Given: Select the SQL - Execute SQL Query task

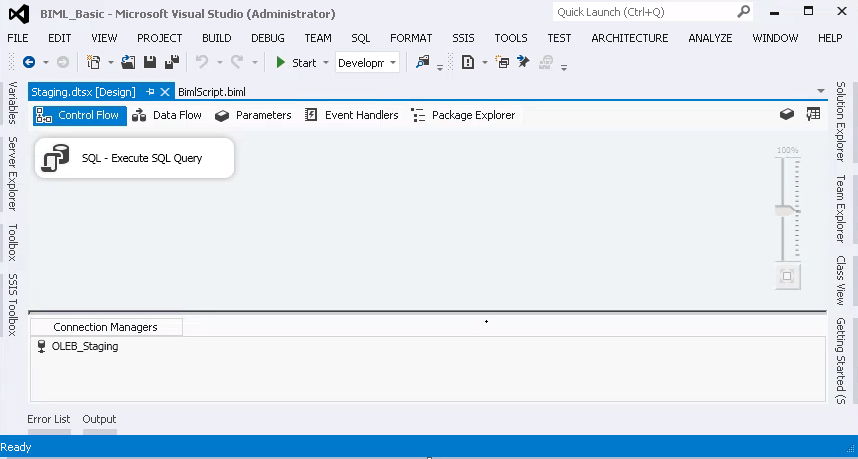Looking at the screenshot, I should [135, 158].
